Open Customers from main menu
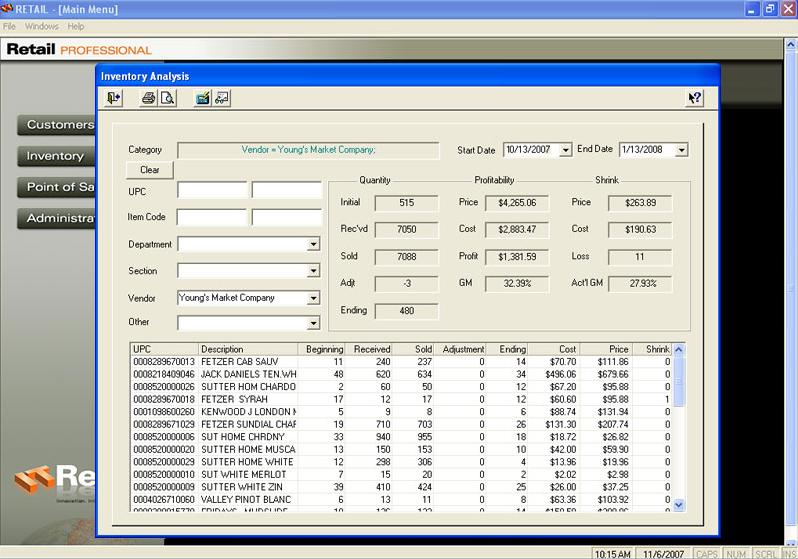The height and width of the screenshot is (559, 798). pos(56,125)
